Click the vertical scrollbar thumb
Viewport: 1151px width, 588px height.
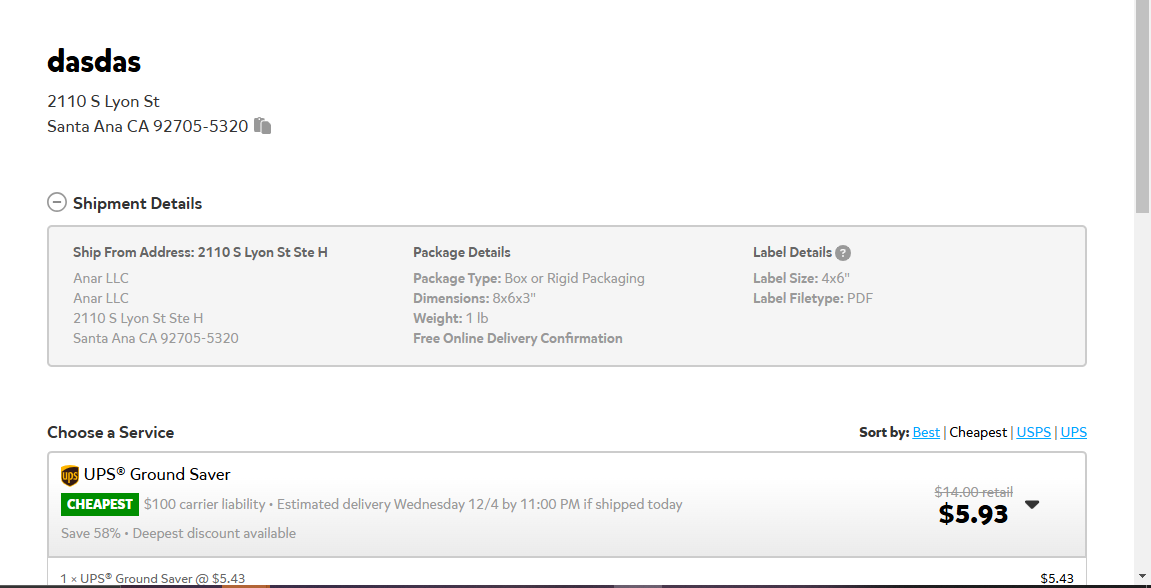point(1142,105)
